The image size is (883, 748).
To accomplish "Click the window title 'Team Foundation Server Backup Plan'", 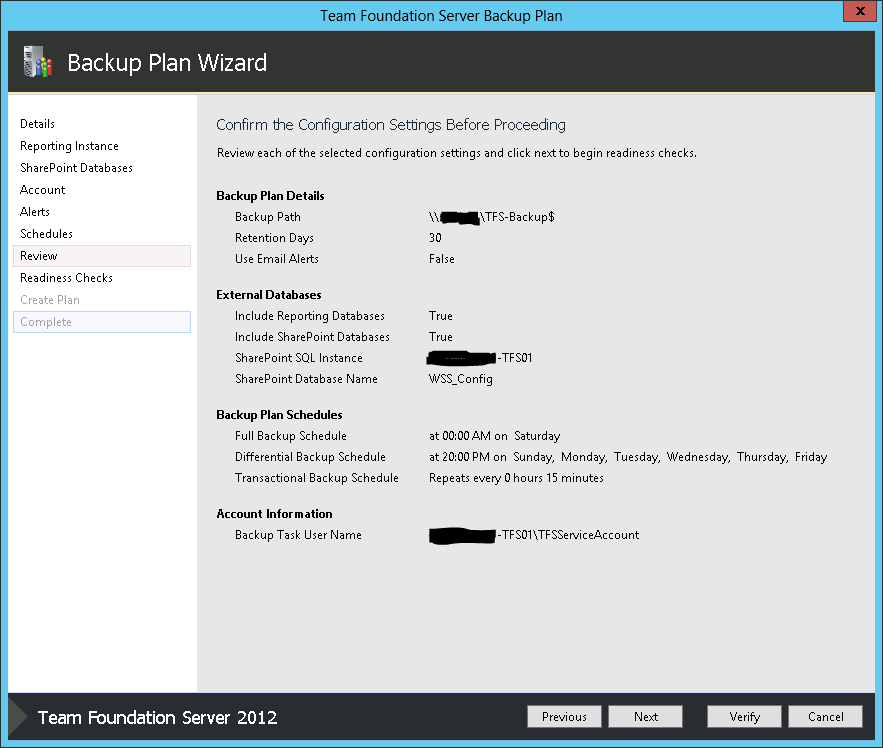I will 441,16.
